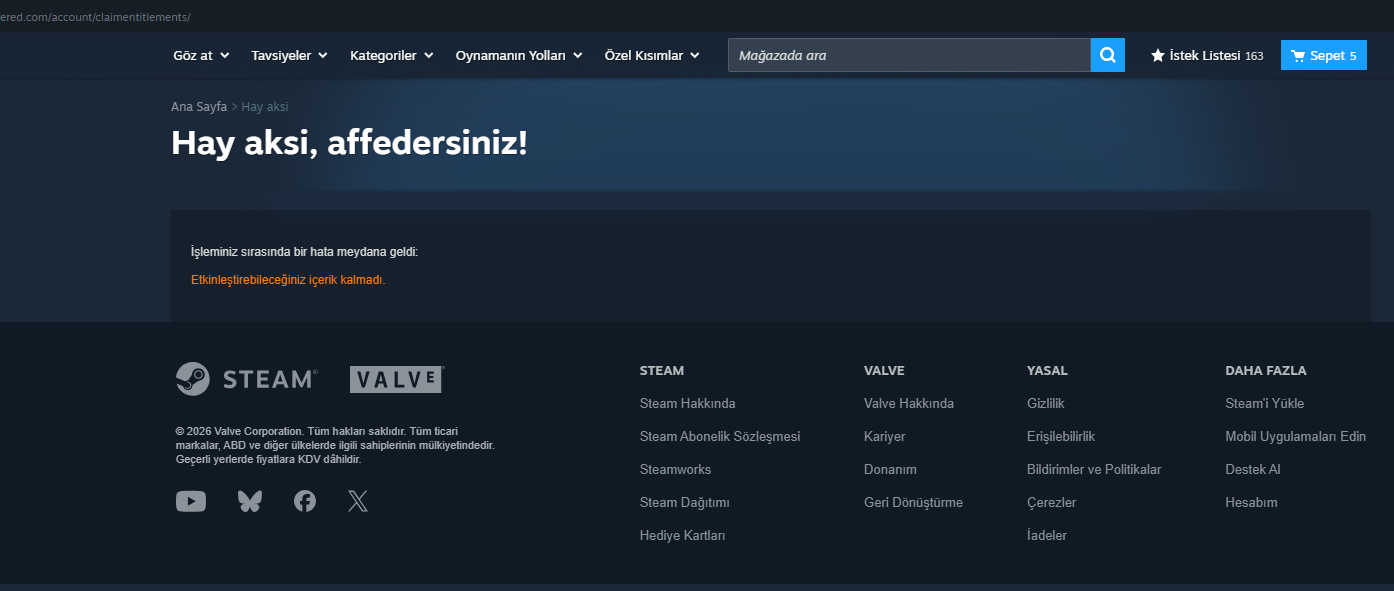The height and width of the screenshot is (591, 1394).
Task: Click the browser URL address text
Action: [95, 17]
